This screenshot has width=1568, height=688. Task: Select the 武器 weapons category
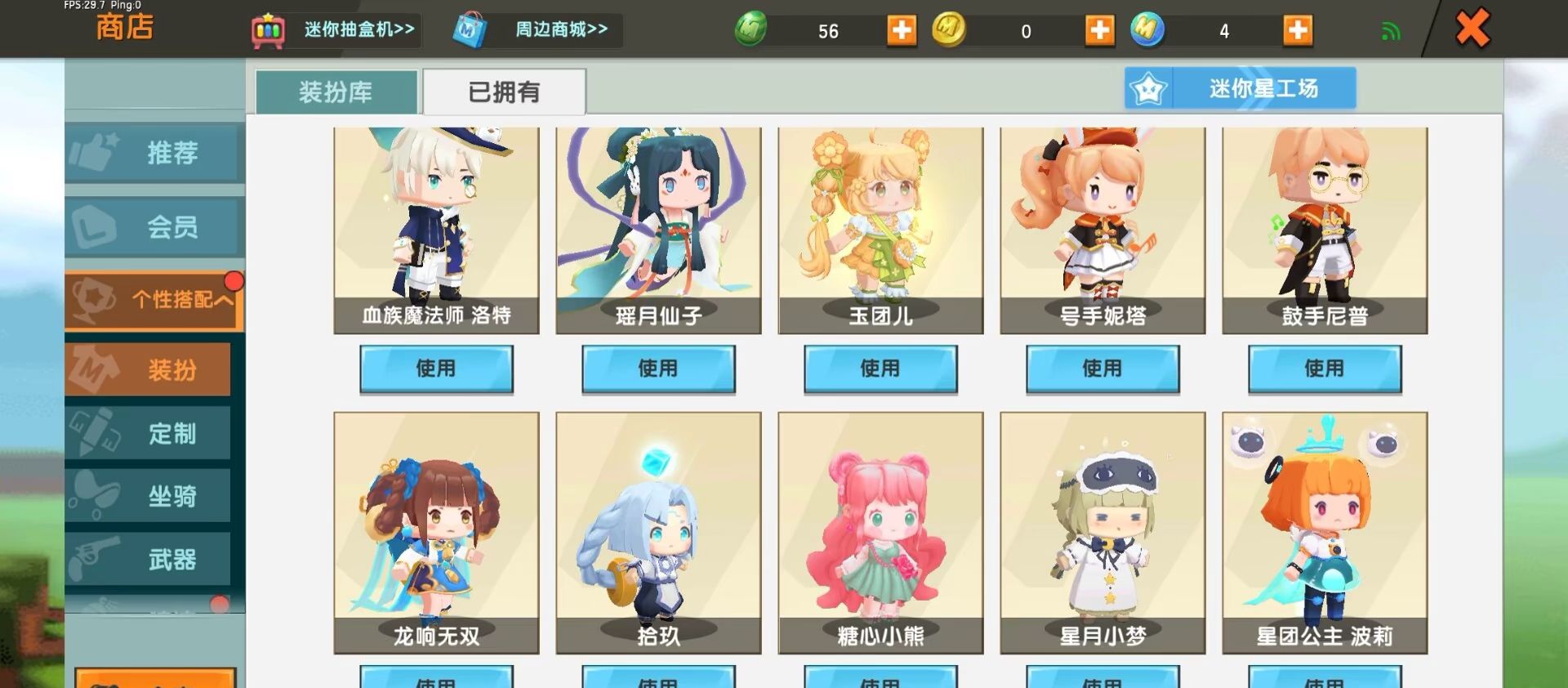[148, 559]
